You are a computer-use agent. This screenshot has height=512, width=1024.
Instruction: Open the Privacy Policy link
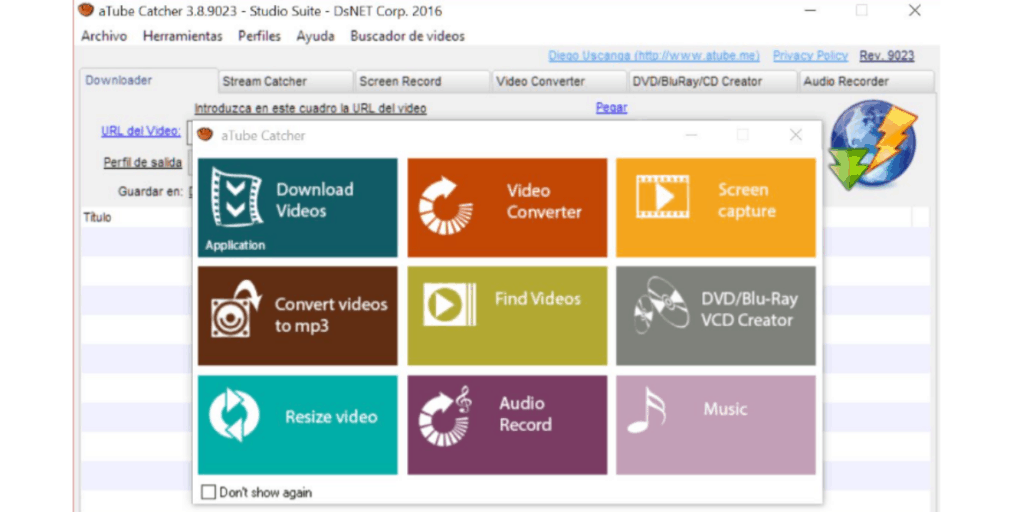(810, 56)
